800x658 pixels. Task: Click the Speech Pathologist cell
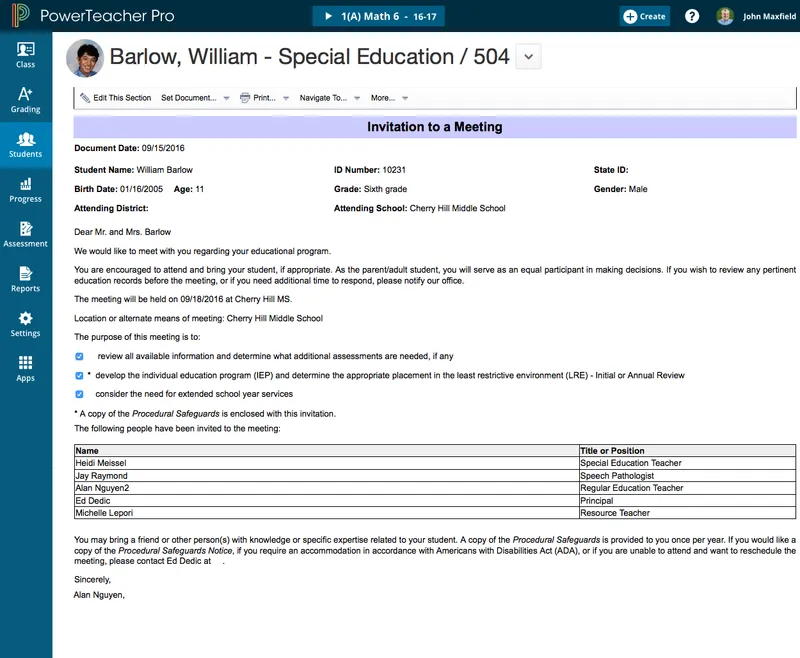click(x=687, y=476)
